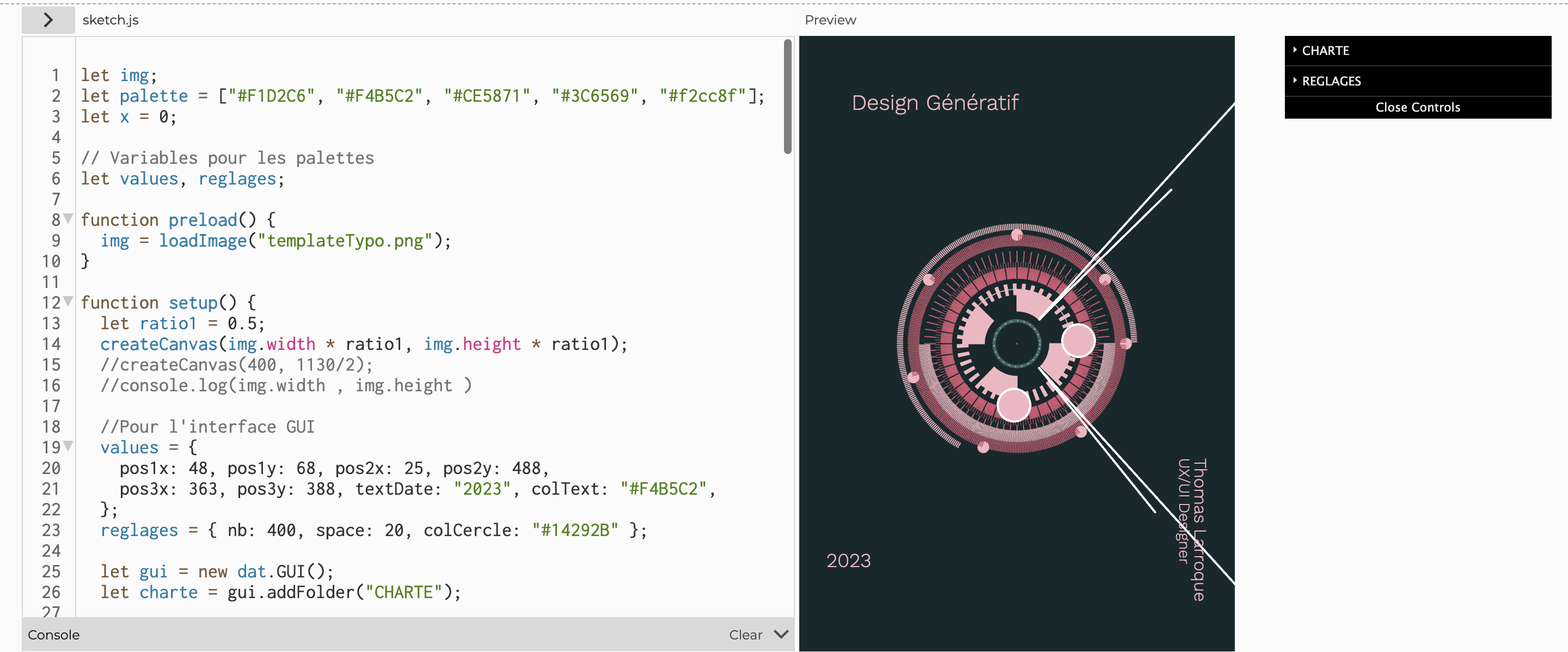Image resolution: width=1568 pixels, height=652 pixels.
Task: Click the Console header label
Action: (53, 635)
